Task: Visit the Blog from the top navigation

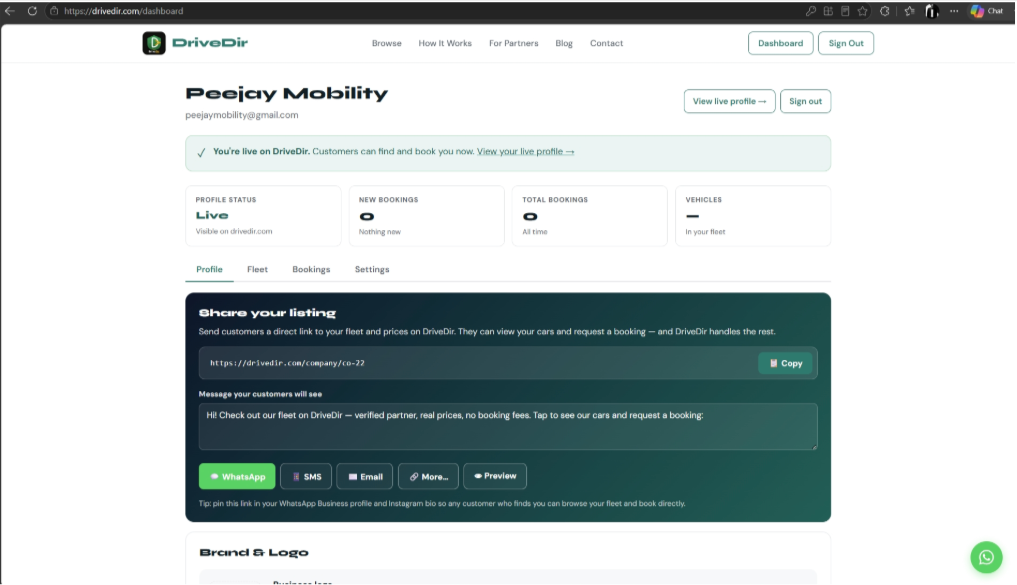Action: point(564,43)
